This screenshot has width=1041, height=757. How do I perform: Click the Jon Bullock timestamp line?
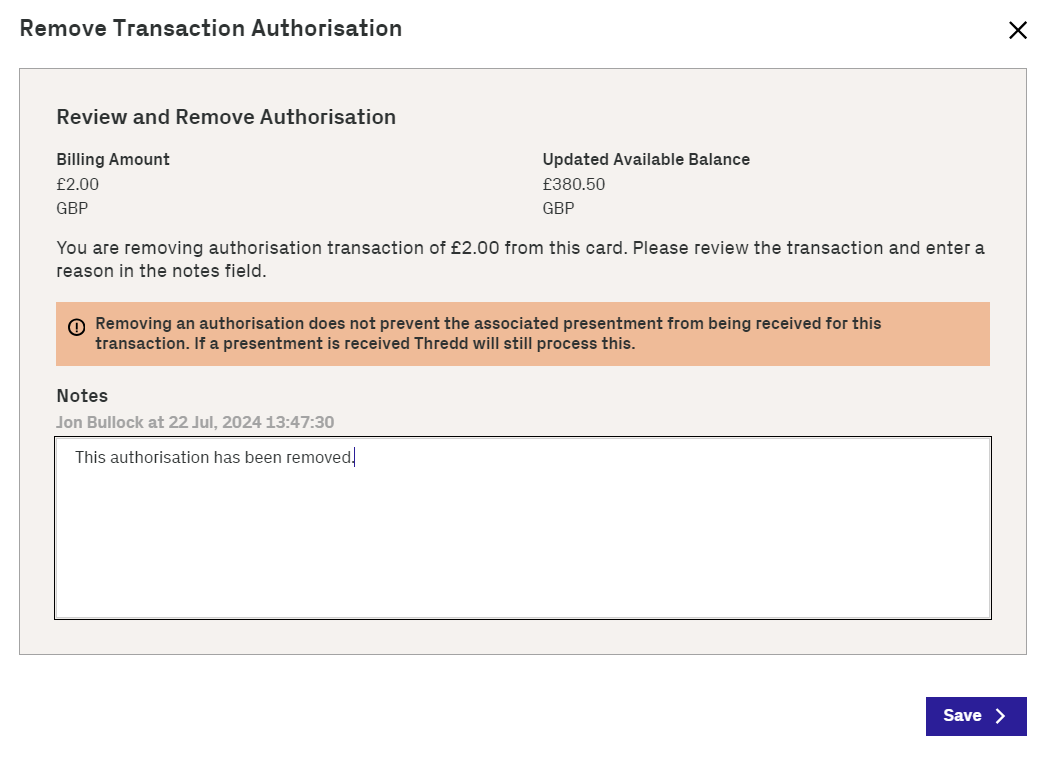[195, 422]
